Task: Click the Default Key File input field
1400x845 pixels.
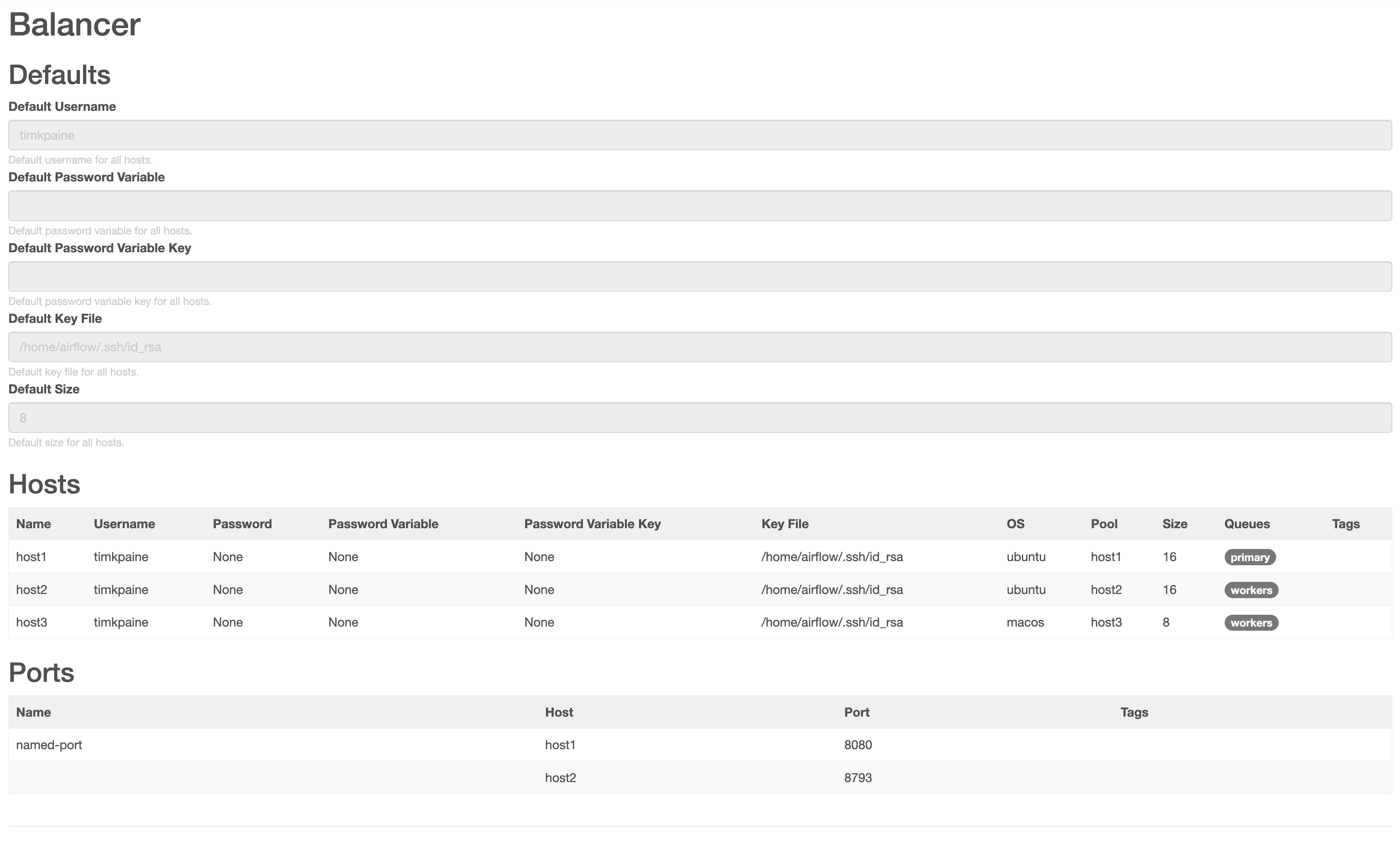Action: 700,346
